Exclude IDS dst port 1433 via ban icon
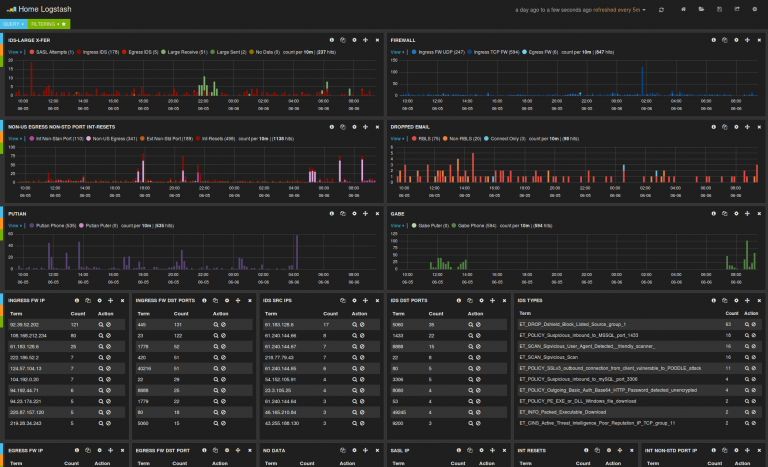Screen dimensions: 768x467 pos(478,336)
